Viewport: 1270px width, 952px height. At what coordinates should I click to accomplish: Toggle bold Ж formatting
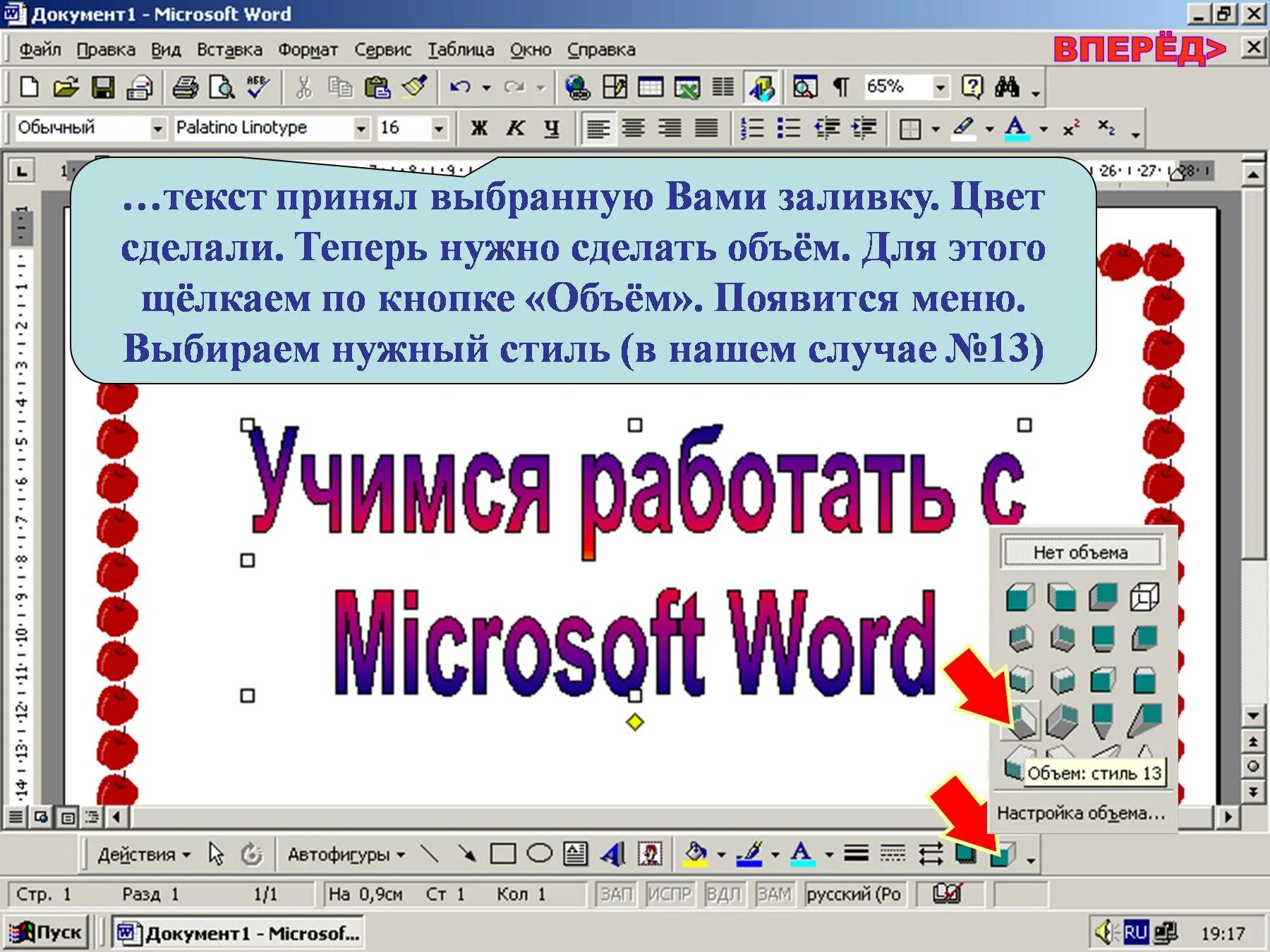click(x=479, y=128)
